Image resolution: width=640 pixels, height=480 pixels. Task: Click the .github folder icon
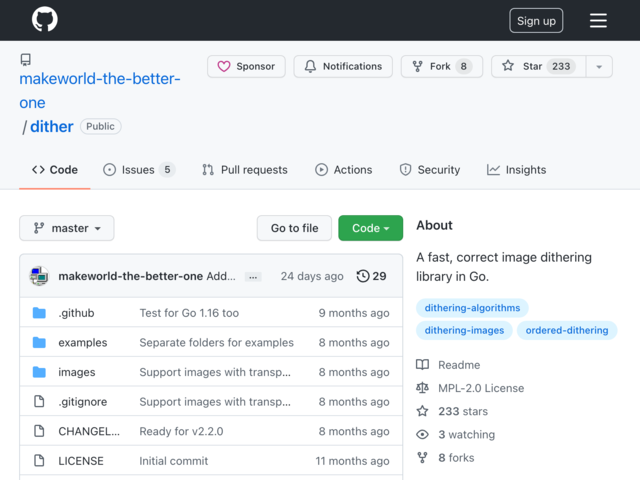pos(39,313)
